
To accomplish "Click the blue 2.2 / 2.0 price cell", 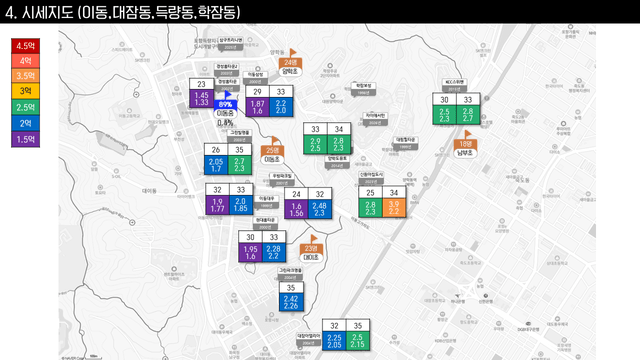I will [x=281, y=107].
